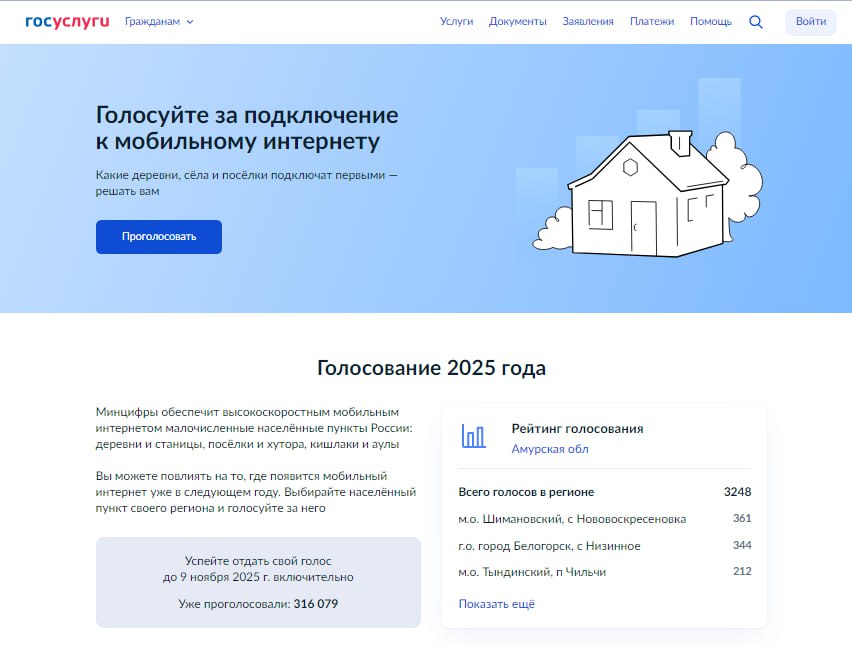Click the Голосование 2025 года heading
Screen dimensions: 852x646
pyautogui.click(x=430, y=368)
